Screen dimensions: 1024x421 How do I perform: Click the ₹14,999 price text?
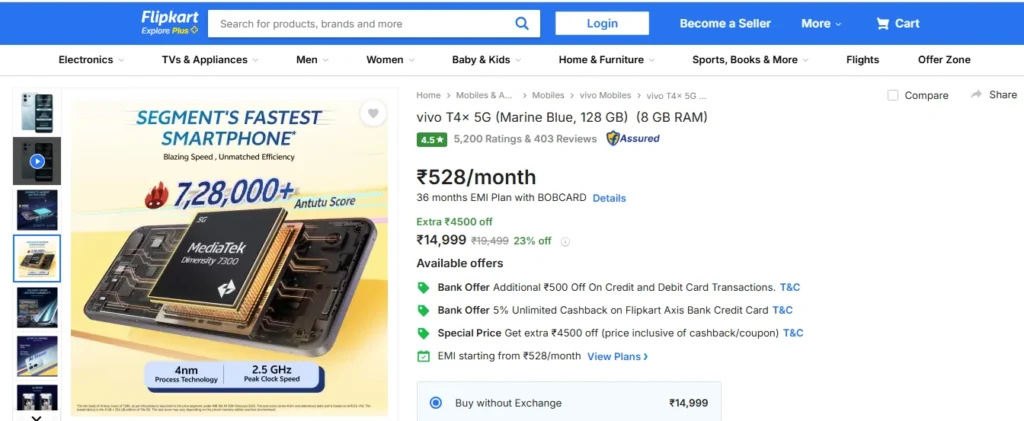(x=441, y=240)
